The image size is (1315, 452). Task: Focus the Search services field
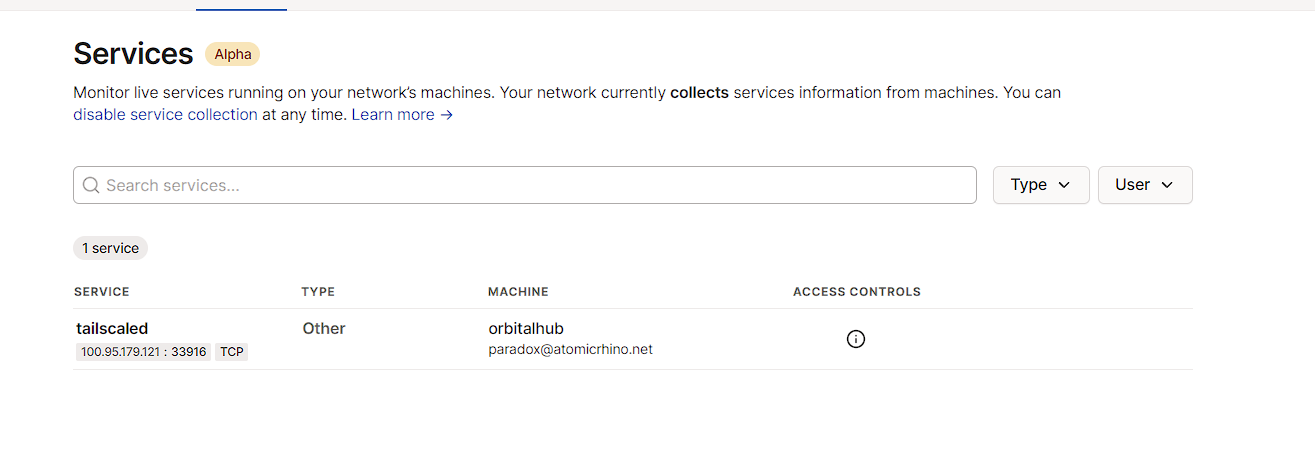(525, 185)
